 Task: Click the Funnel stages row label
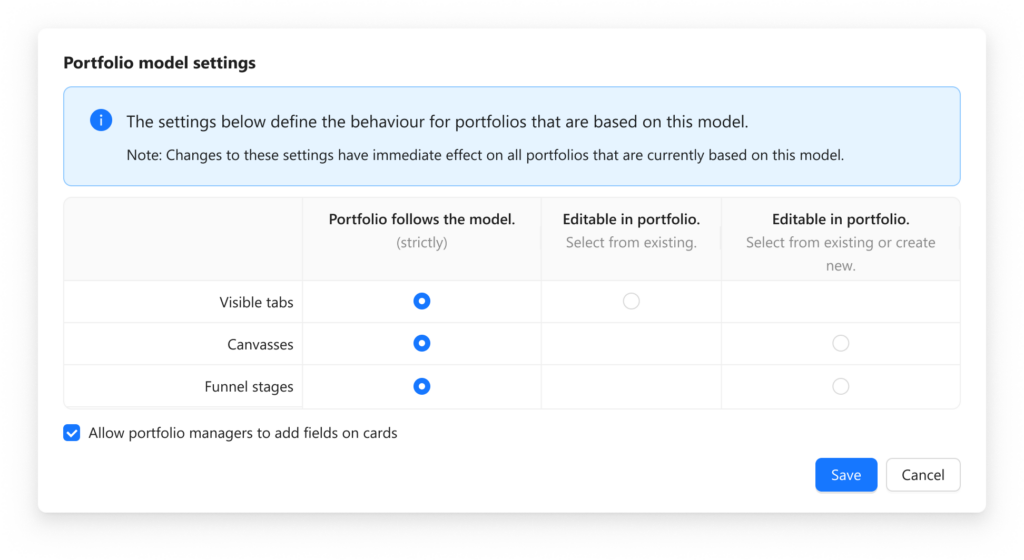249,387
